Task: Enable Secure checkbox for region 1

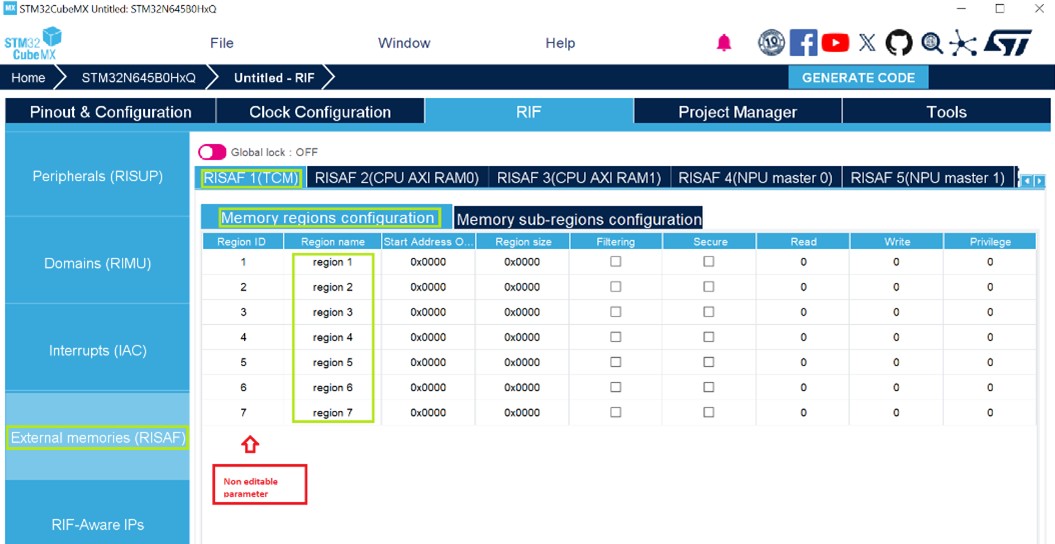Action: point(709,262)
